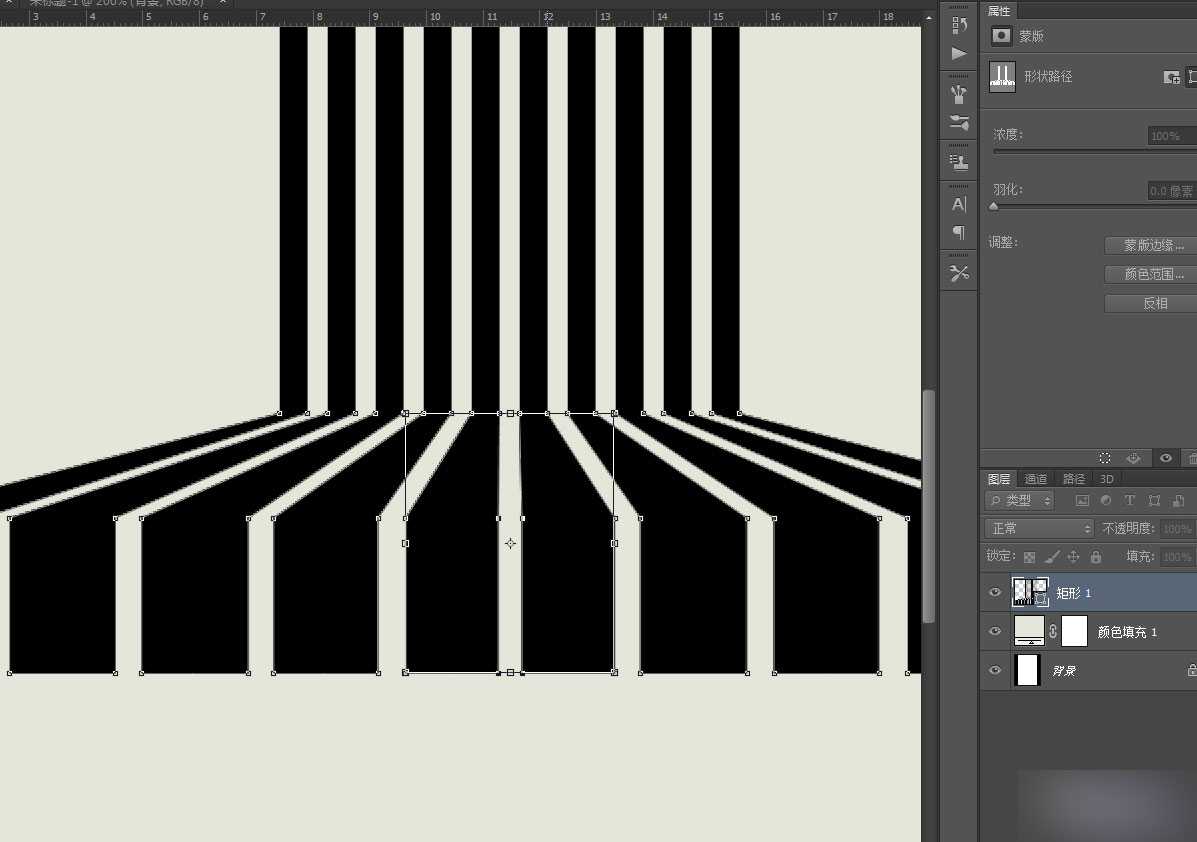The height and width of the screenshot is (842, 1197).
Task: Click the 背景 layer name
Action: pyautogui.click(x=1063, y=671)
